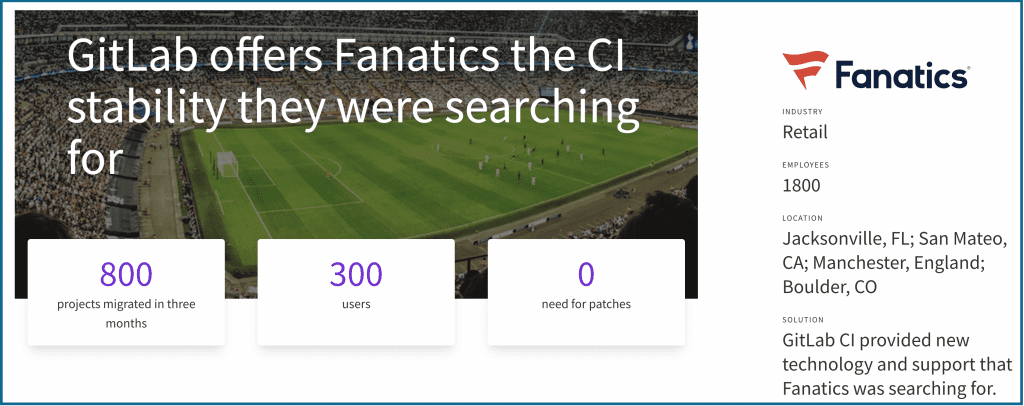Click the projects migrated in three months caption
The height and width of the screenshot is (406, 1024).
[x=126, y=313]
